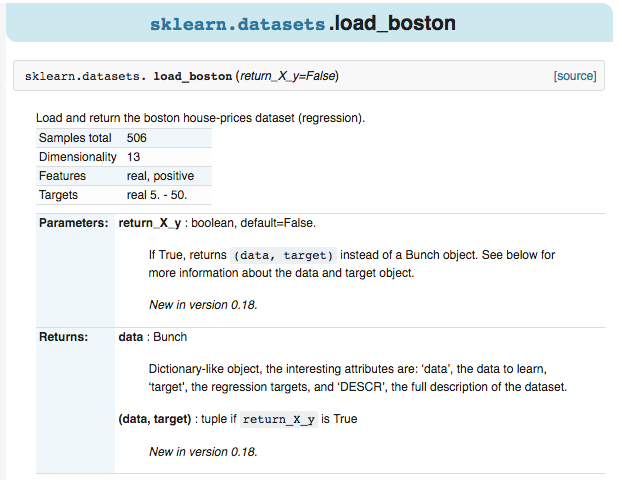
Task: Click the (data, target) code literal under Parameters
Action: pyautogui.click(x=283, y=255)
